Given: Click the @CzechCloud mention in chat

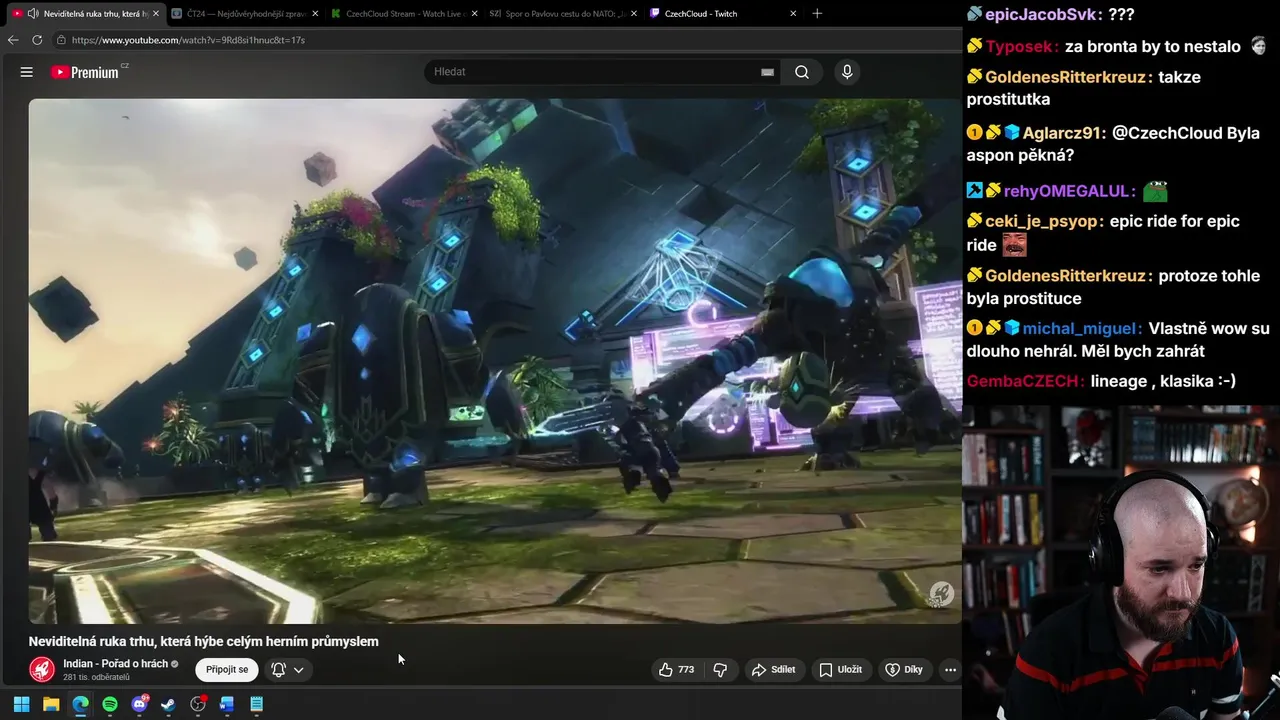Looking at the screenshot, I should tap(1166, 133).
